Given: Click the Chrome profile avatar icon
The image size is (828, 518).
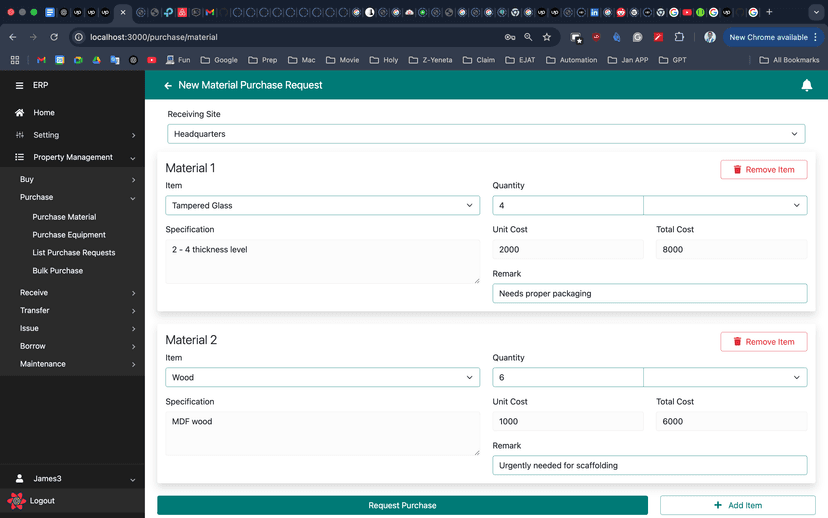Looking at the screenshot, I should click(x=710, y=37).
